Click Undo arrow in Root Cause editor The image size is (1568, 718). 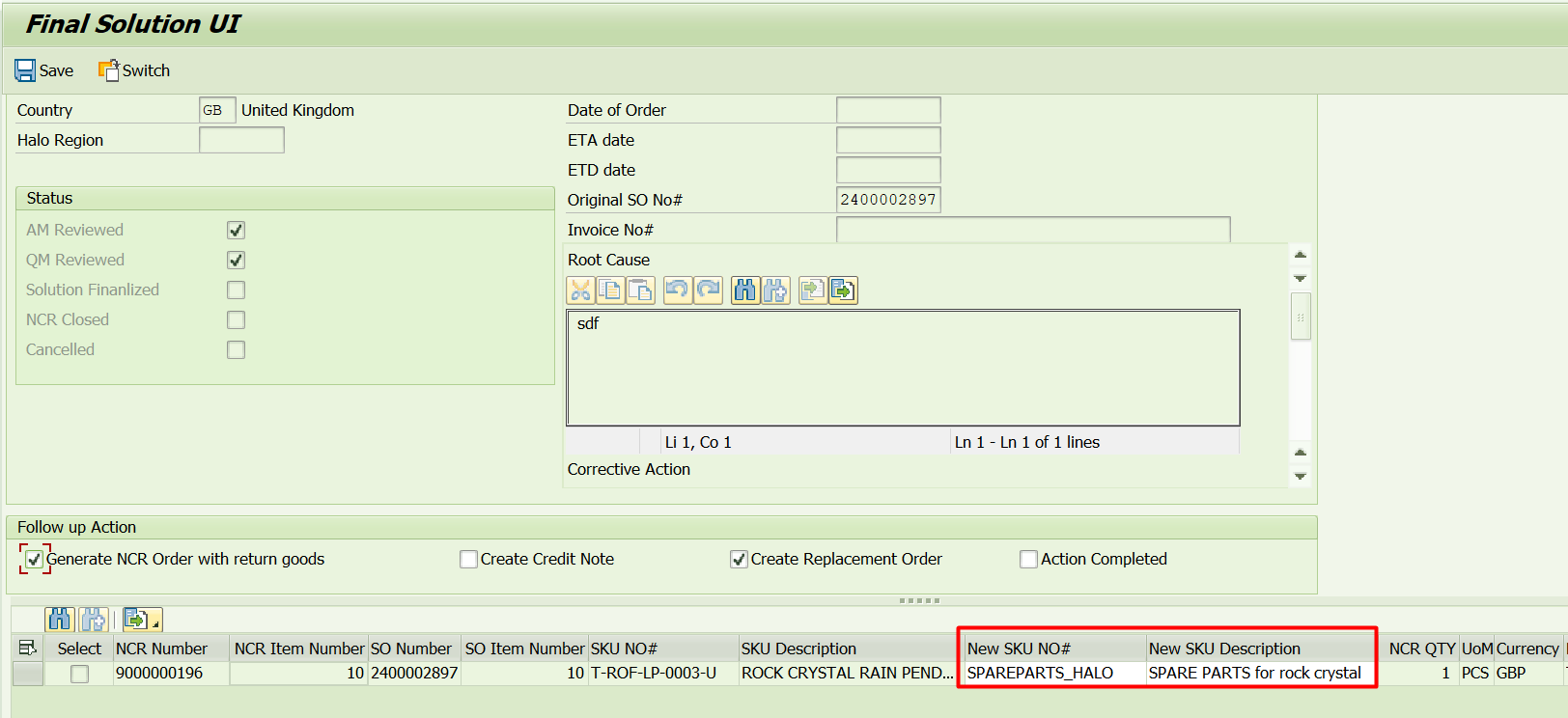tap(678, 290)
